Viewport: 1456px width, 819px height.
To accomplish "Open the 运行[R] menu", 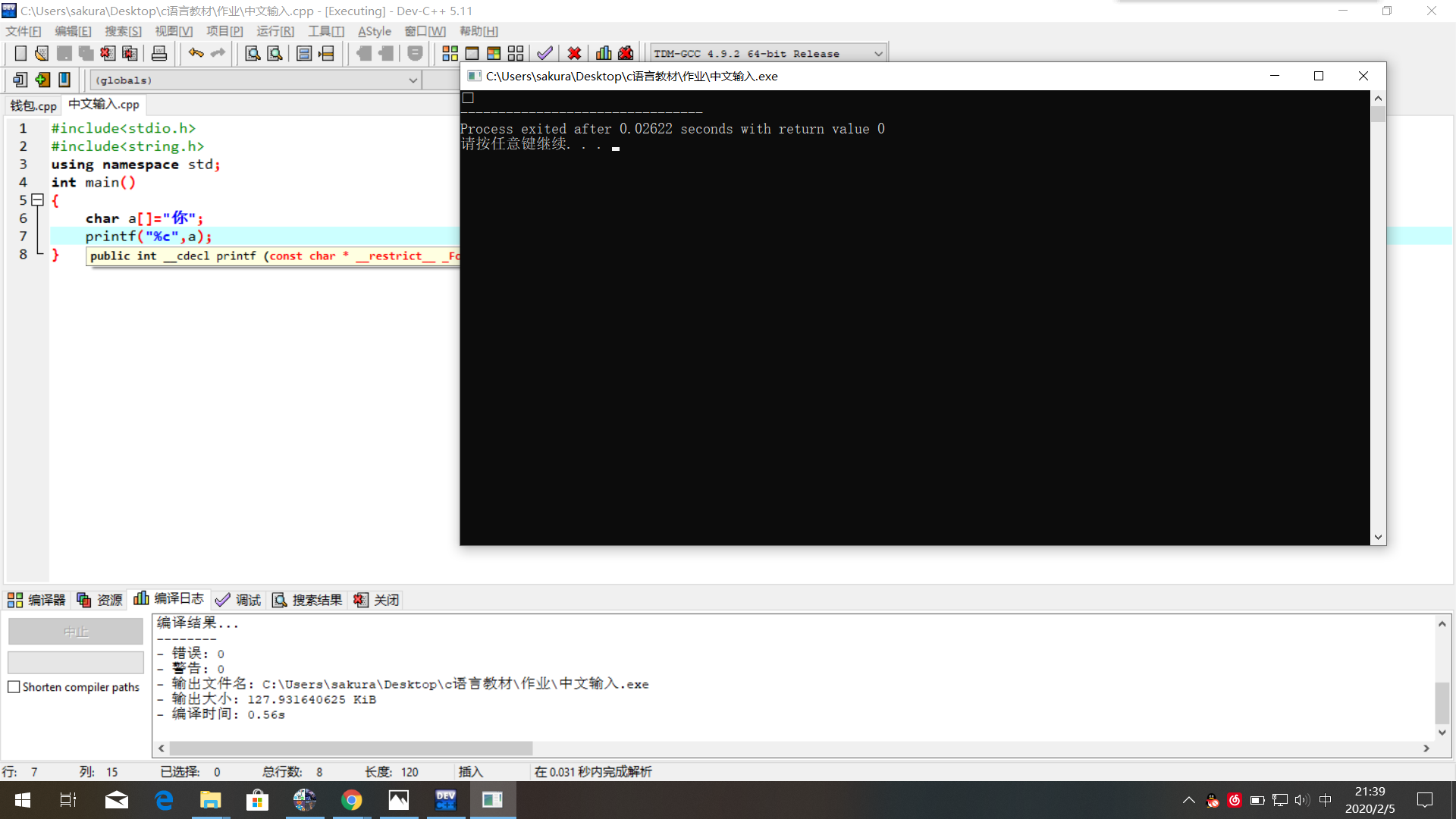I will pyautogui.click(x=275, y=31).
